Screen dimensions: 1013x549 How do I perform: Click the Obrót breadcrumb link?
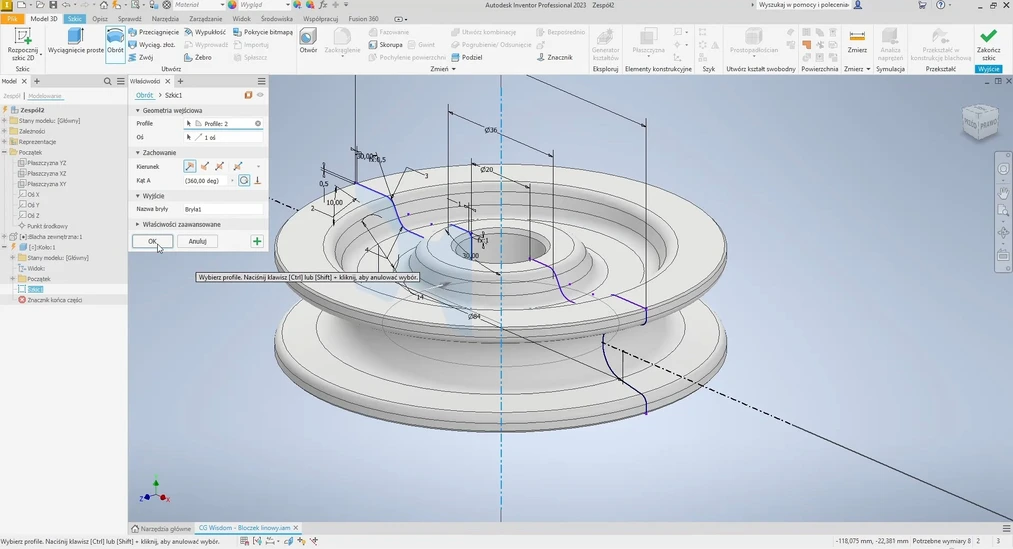[x=144, y=95]
